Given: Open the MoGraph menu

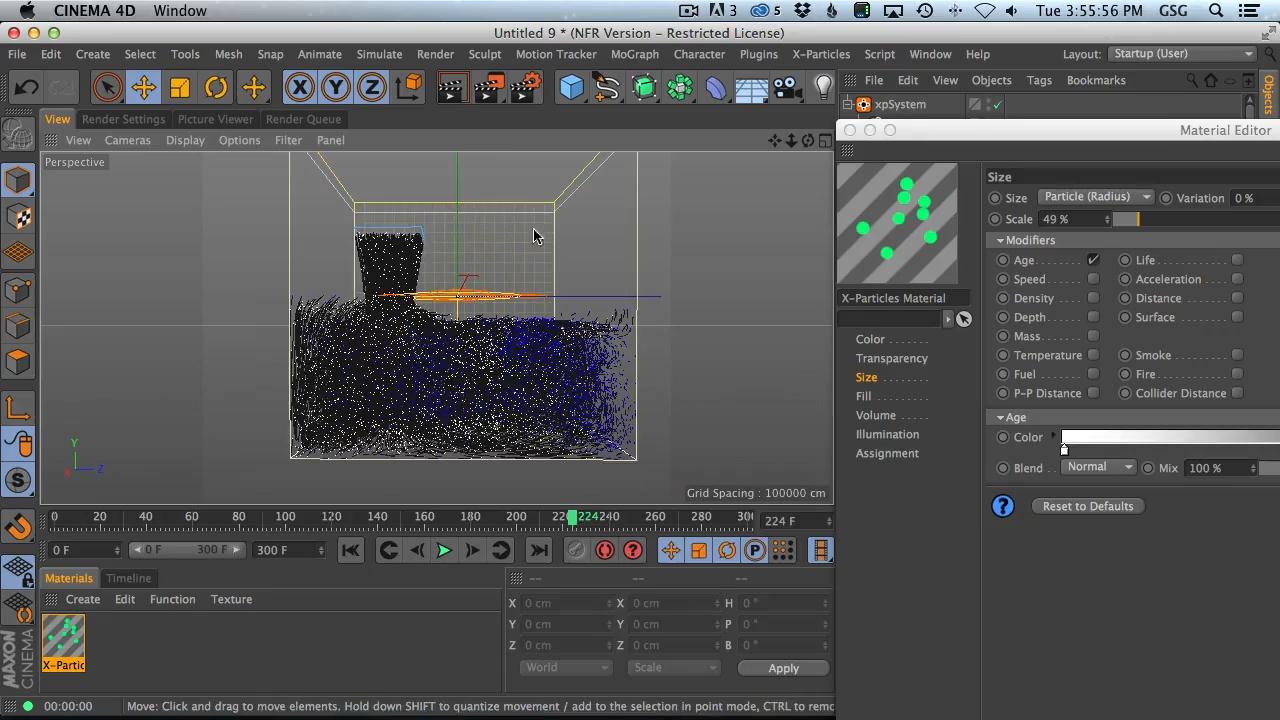Looking at the screenshot, I should [x=634, y=54].
